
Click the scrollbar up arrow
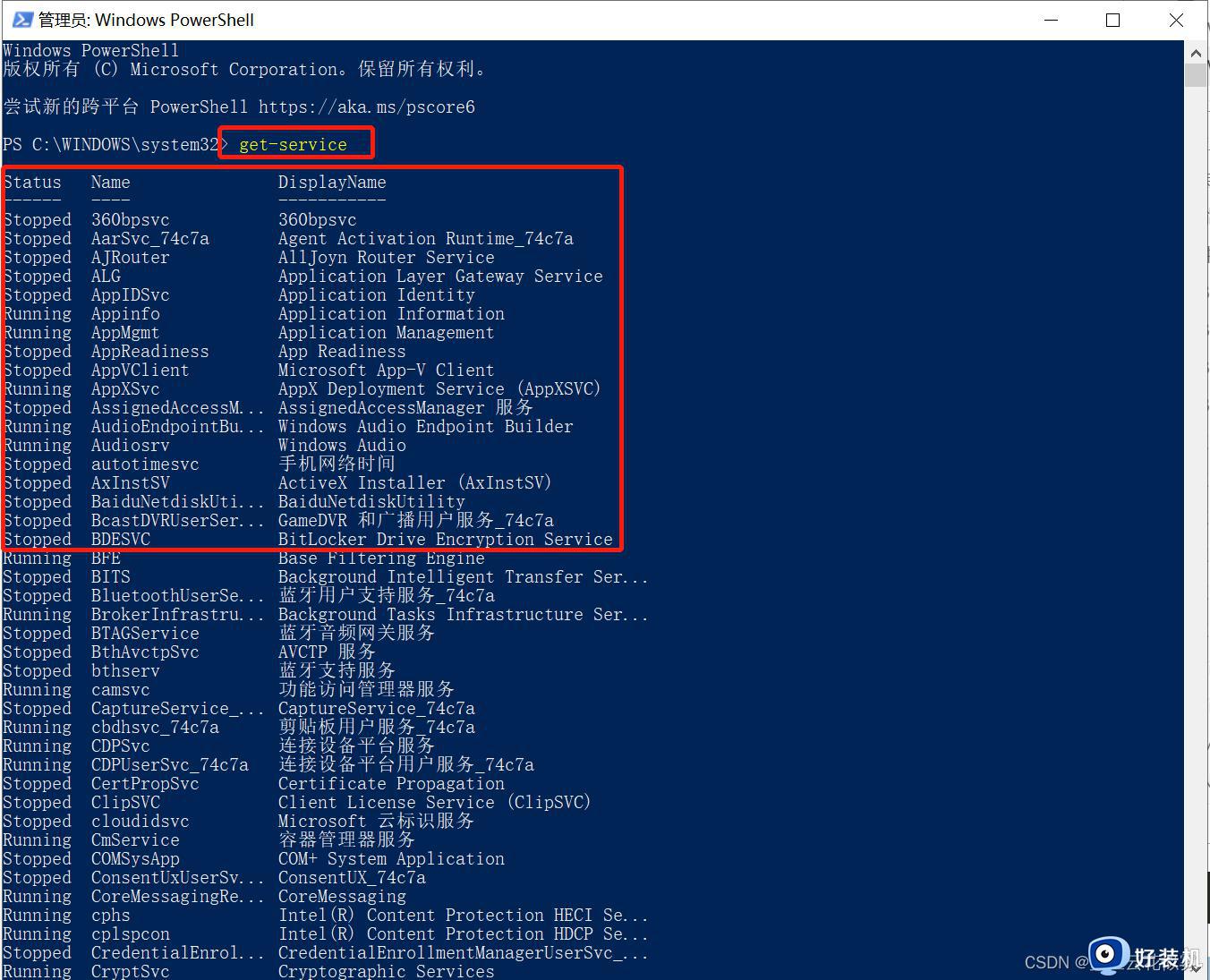click(1197, 52)
